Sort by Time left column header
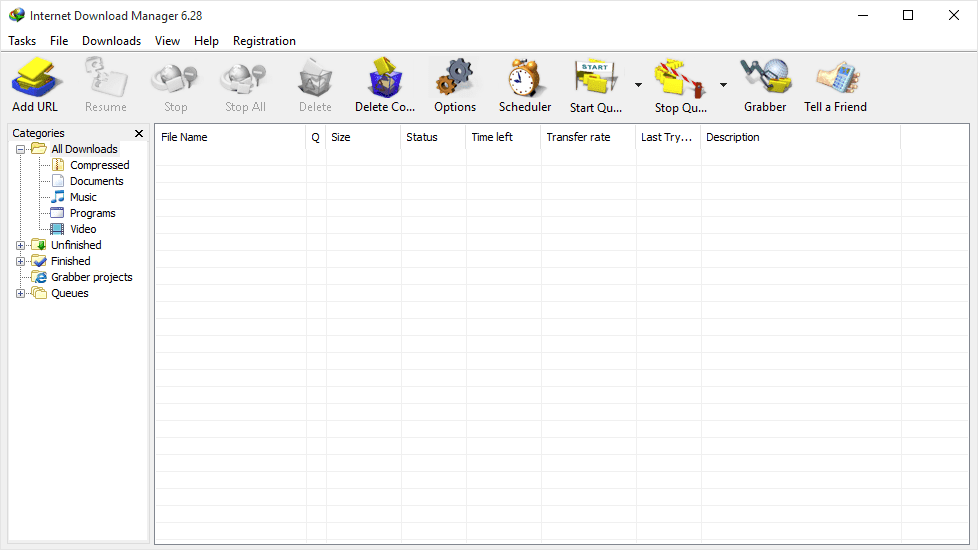 tap(503, 137)
